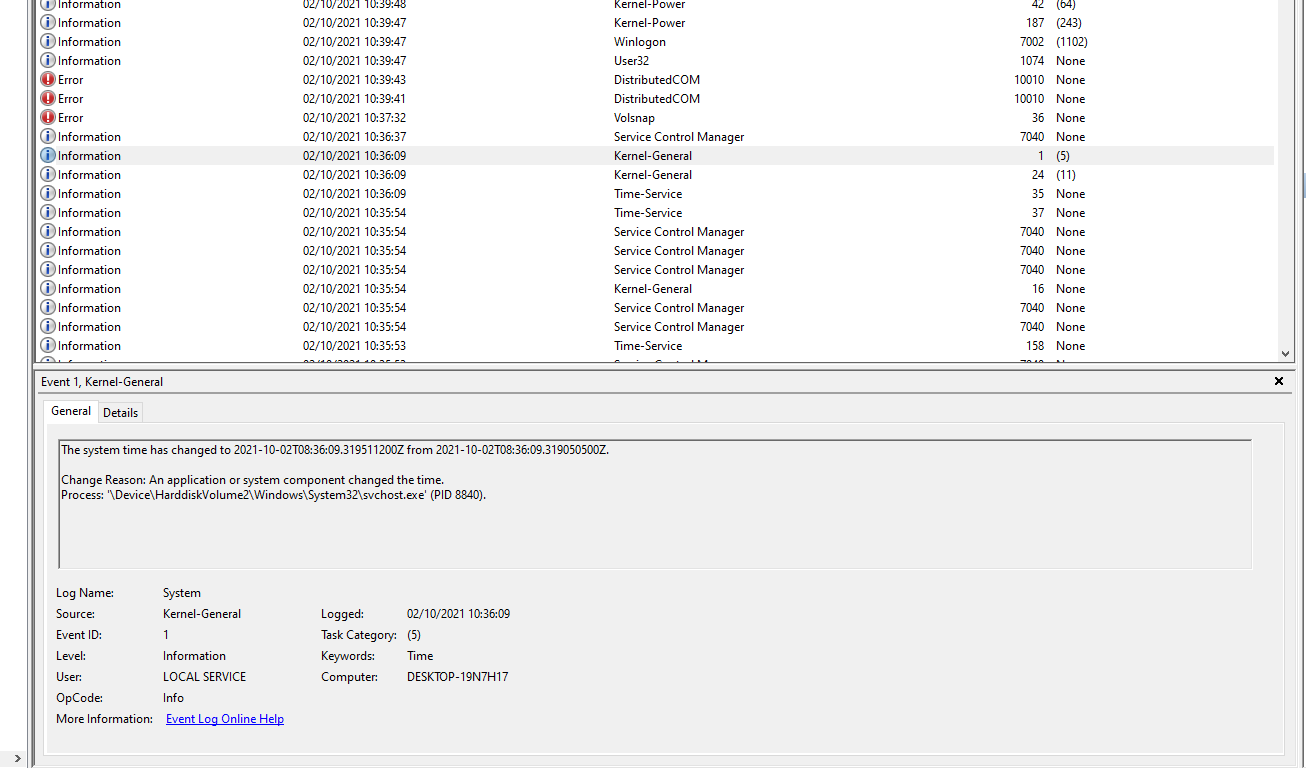The height and width of the screenshot is (768, 1306).
Task: Click event ID 158 cell
Action: point(1035,346)
